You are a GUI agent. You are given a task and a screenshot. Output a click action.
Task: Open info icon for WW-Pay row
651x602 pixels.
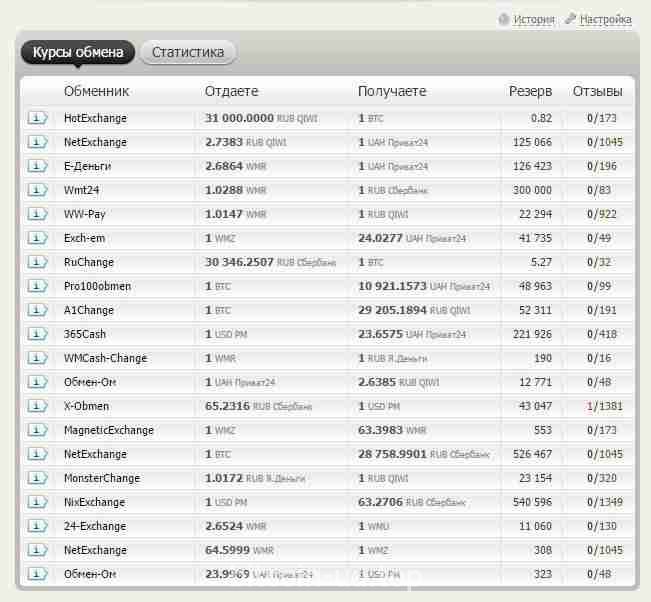point(37,214)
